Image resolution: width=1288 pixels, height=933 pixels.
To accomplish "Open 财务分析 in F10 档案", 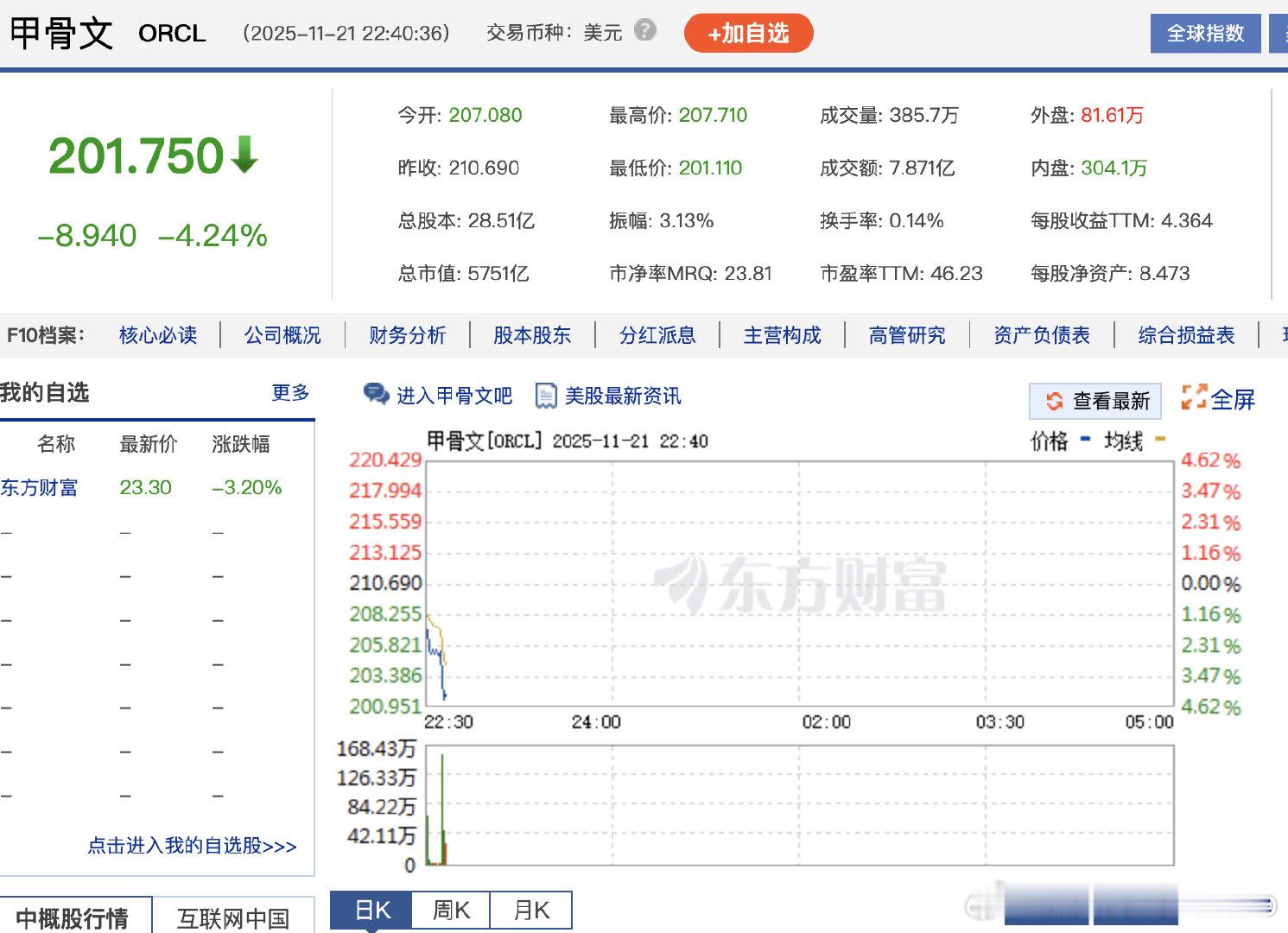I will coord(408,335).
